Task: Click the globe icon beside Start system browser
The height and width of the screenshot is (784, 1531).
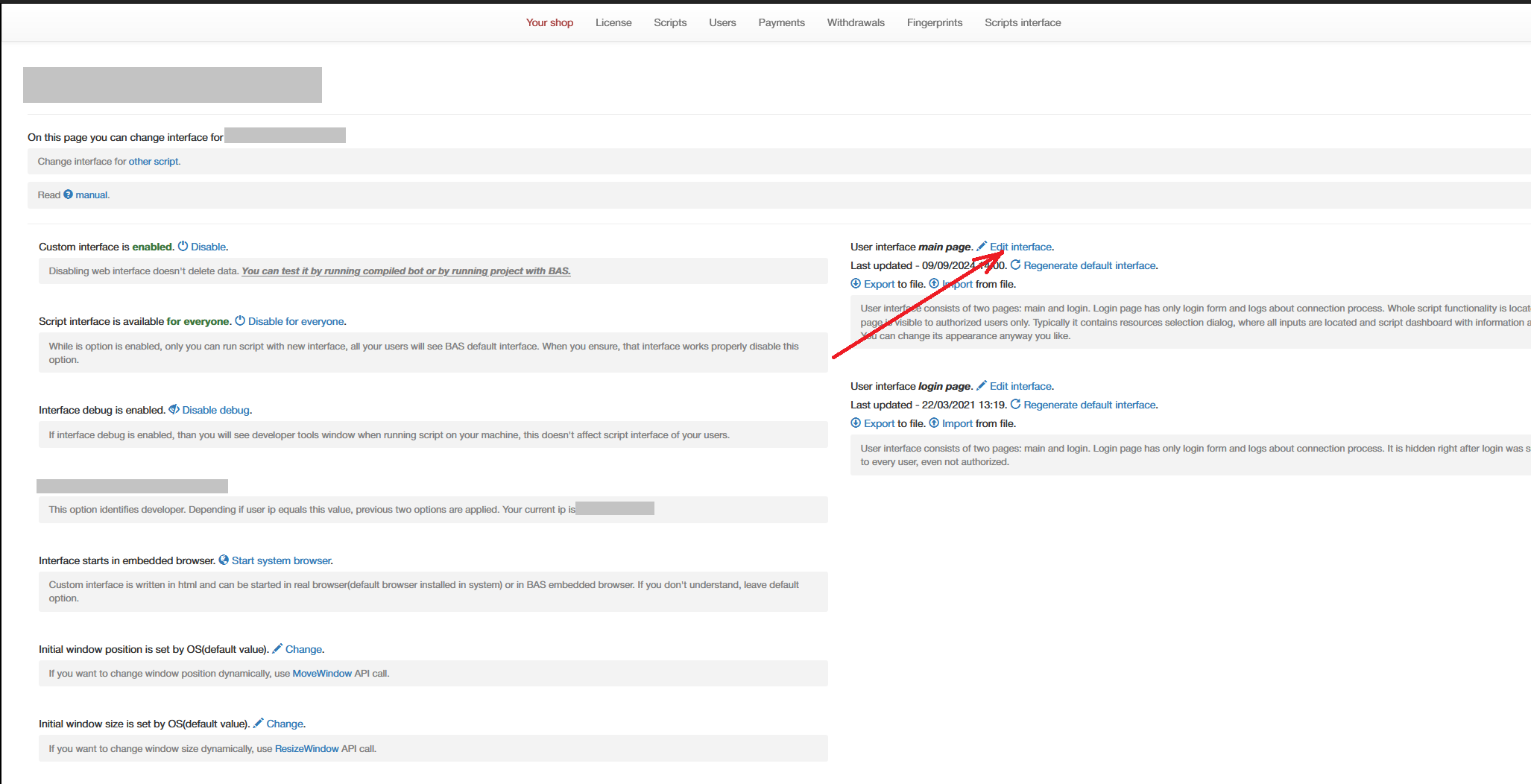Action: (224, 560)
